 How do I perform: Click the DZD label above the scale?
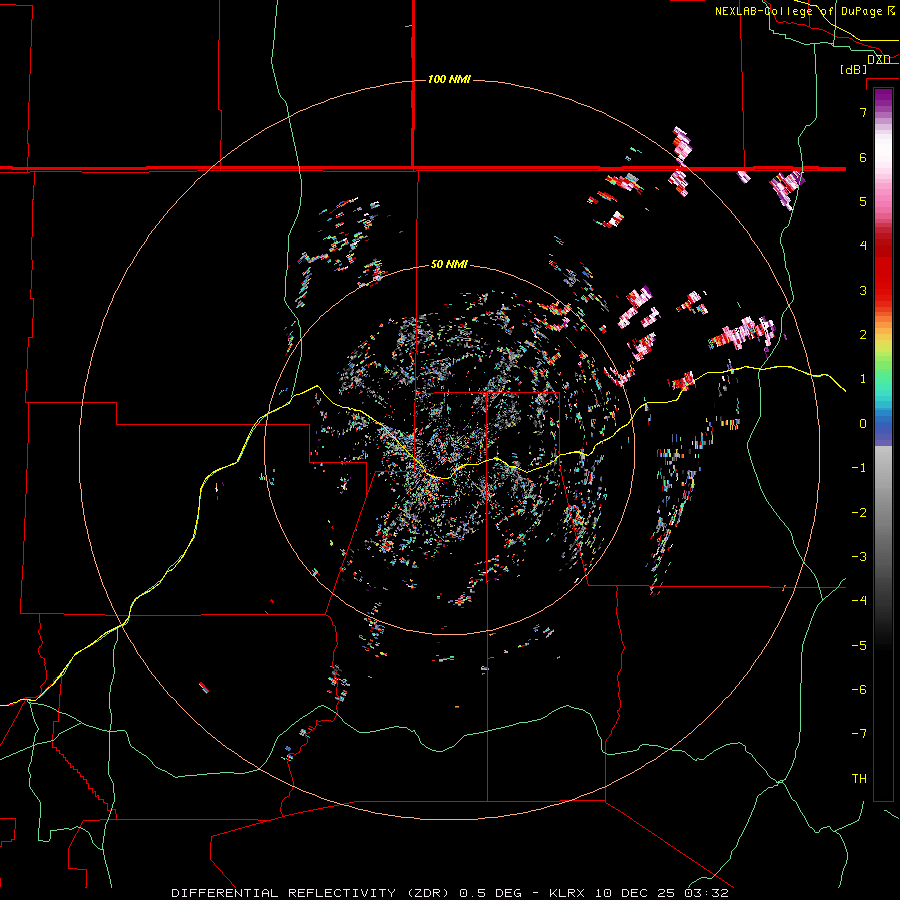pos(879,59)
